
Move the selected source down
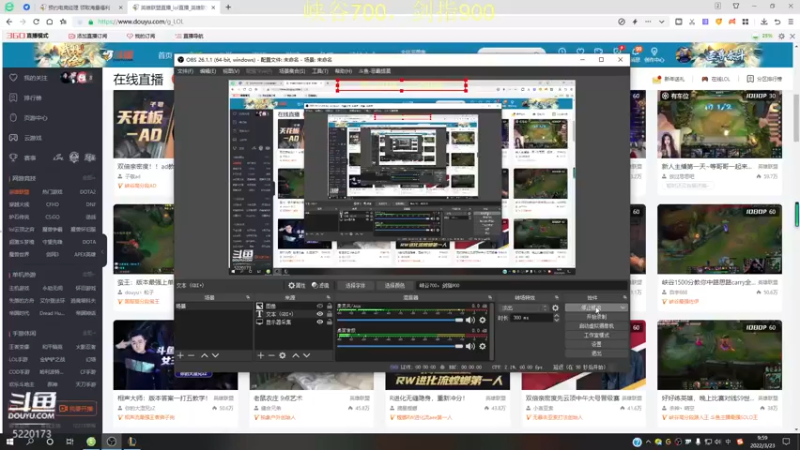307,355
